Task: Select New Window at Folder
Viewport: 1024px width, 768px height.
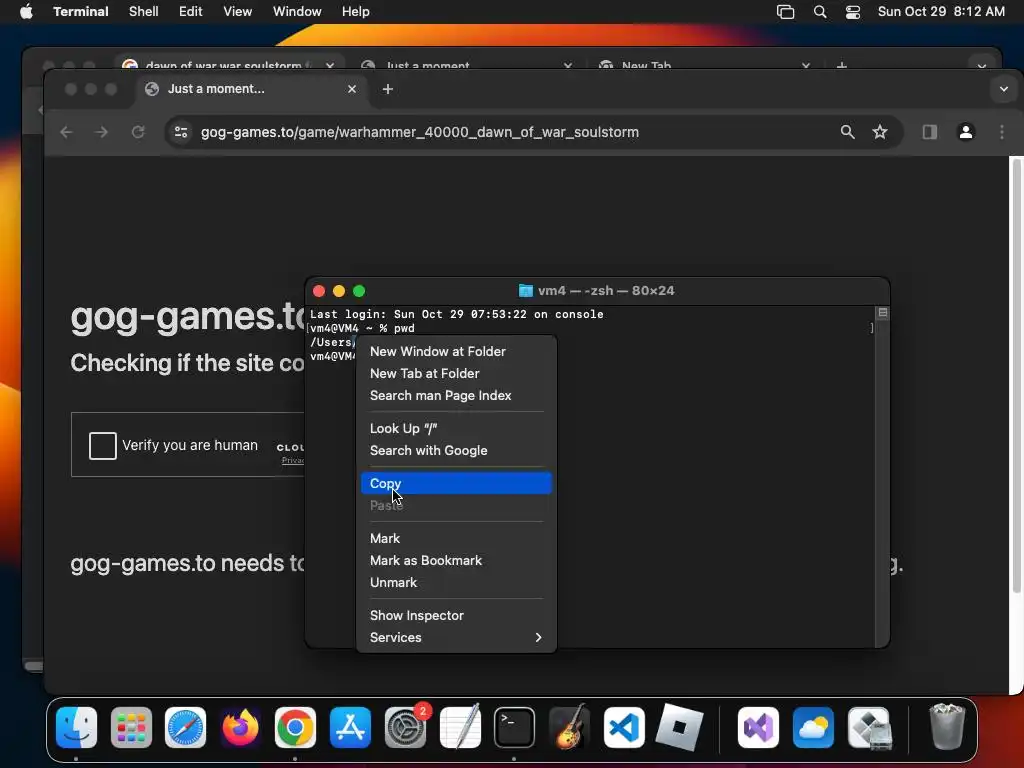Action: pyautogui.click(x=456, y=351)
